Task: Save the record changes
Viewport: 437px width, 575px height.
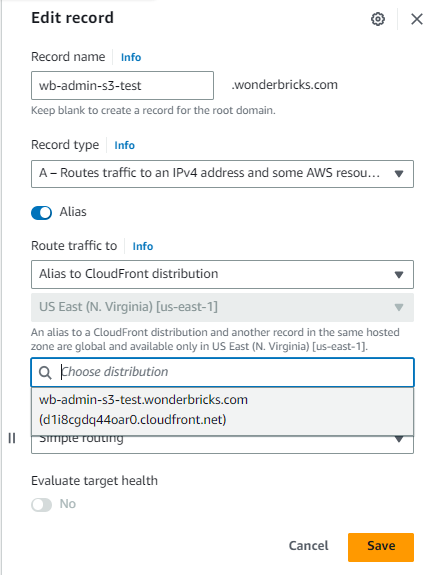Action: 381,547
